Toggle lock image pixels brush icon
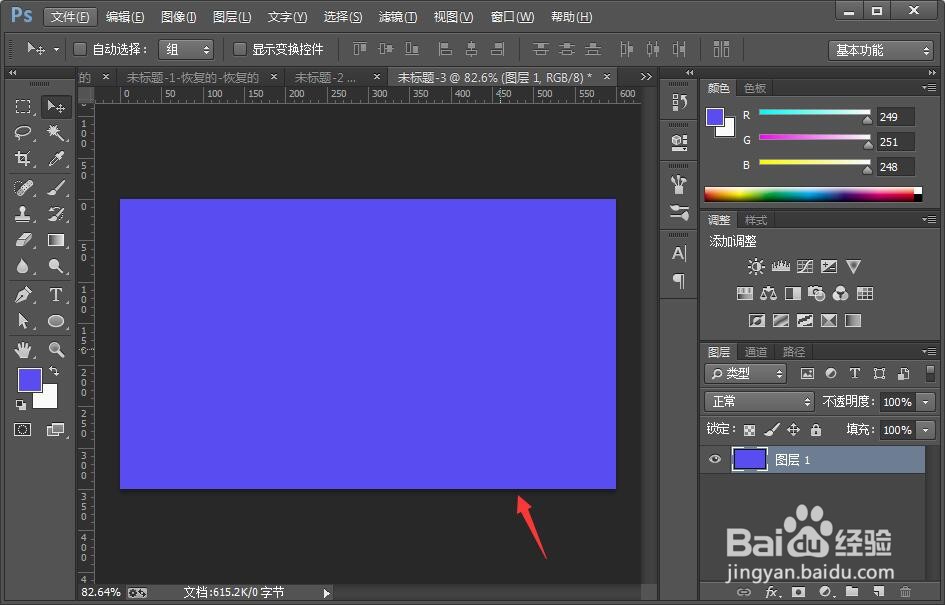945x605 pixels. coord(771,430)
